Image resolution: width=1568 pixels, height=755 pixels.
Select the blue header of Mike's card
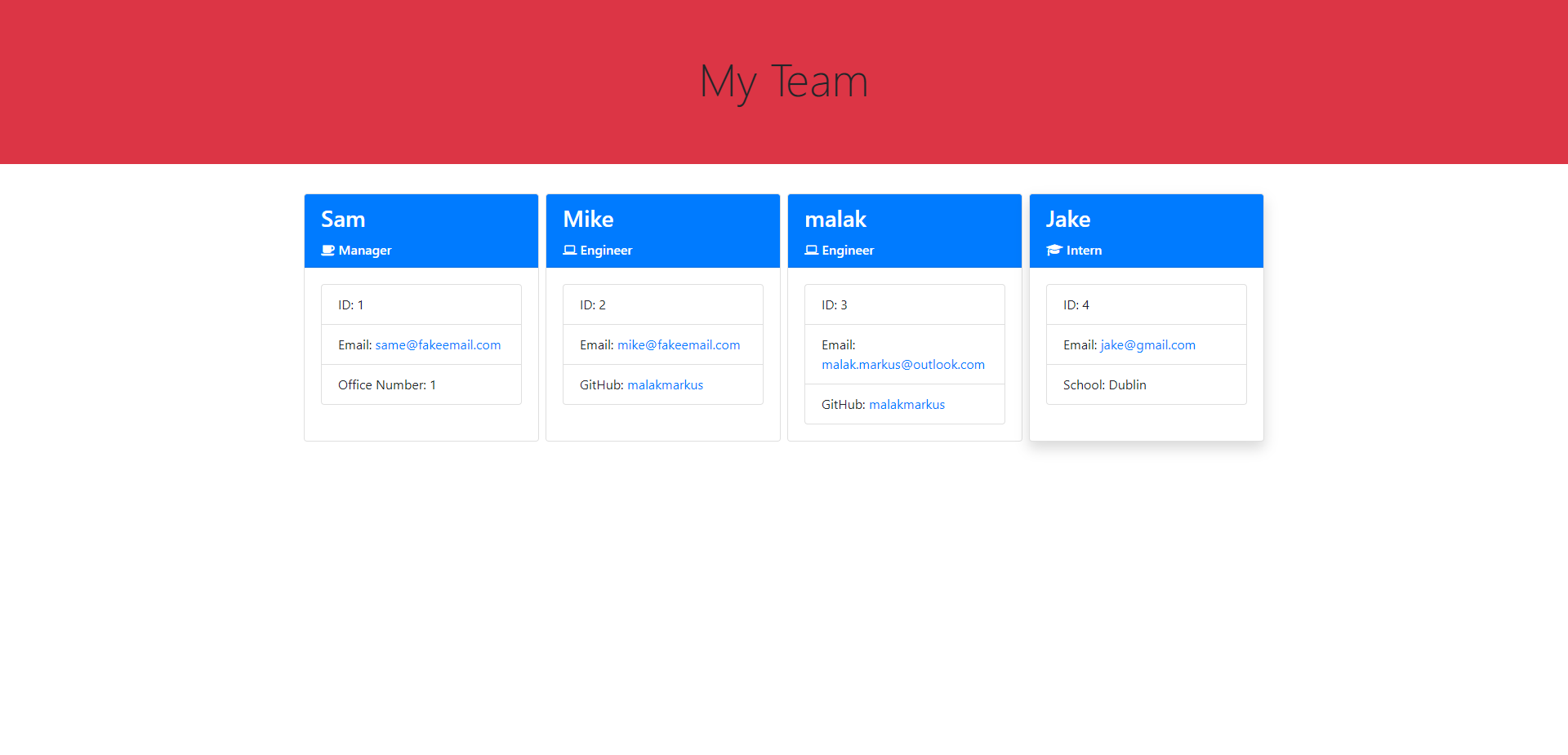click(x=662, y=231)
